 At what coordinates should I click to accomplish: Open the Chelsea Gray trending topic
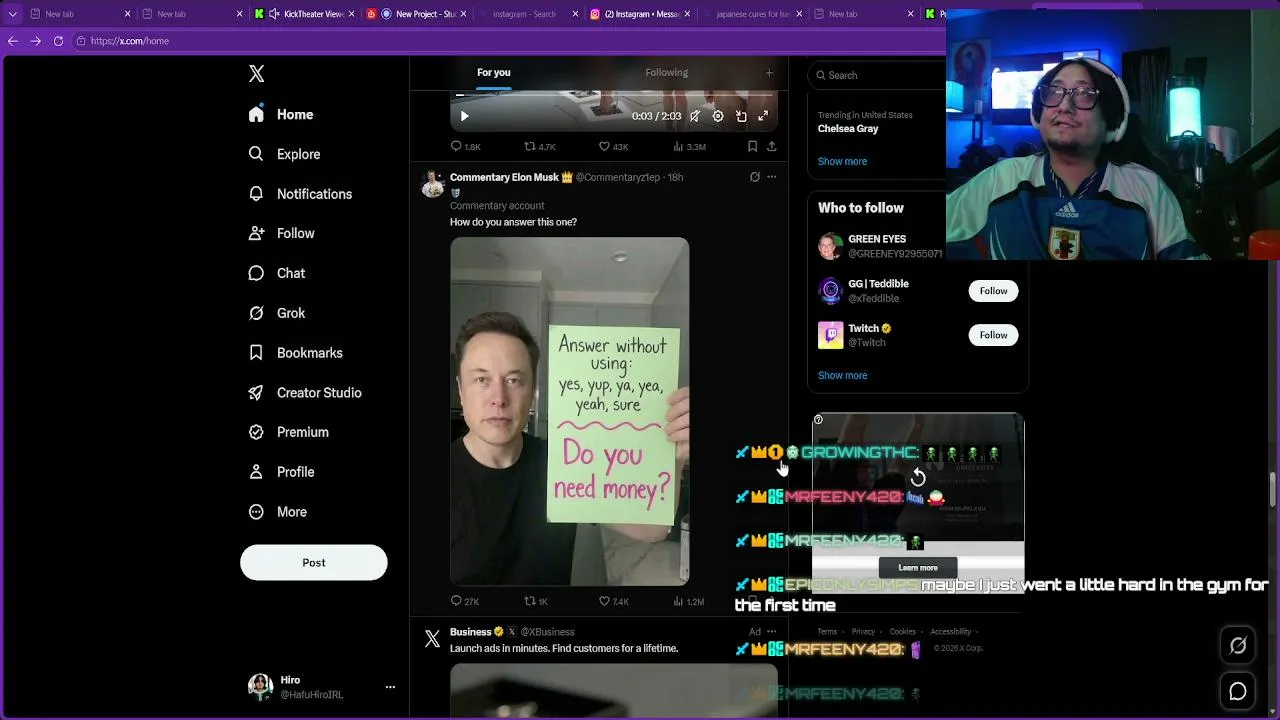pyautogui.click(x=848, y=129)
